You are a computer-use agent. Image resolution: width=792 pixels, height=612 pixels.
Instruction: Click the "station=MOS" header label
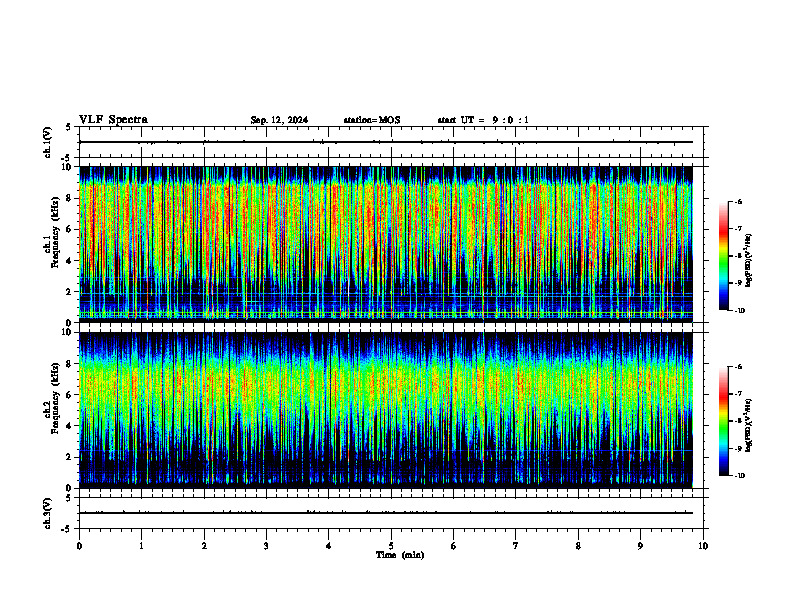click(x=372, y=120)
